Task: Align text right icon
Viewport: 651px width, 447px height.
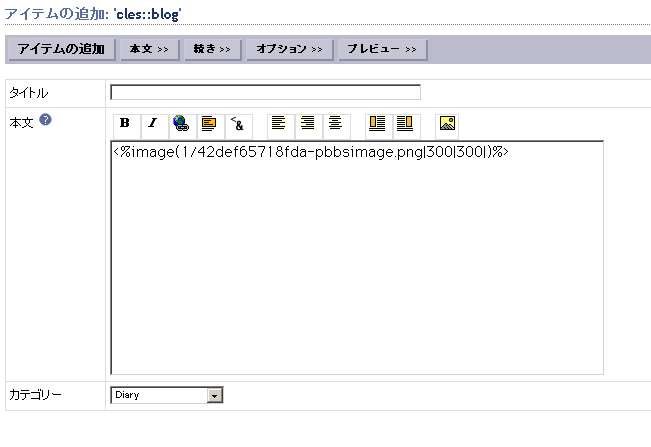Action: coord(308,126)
